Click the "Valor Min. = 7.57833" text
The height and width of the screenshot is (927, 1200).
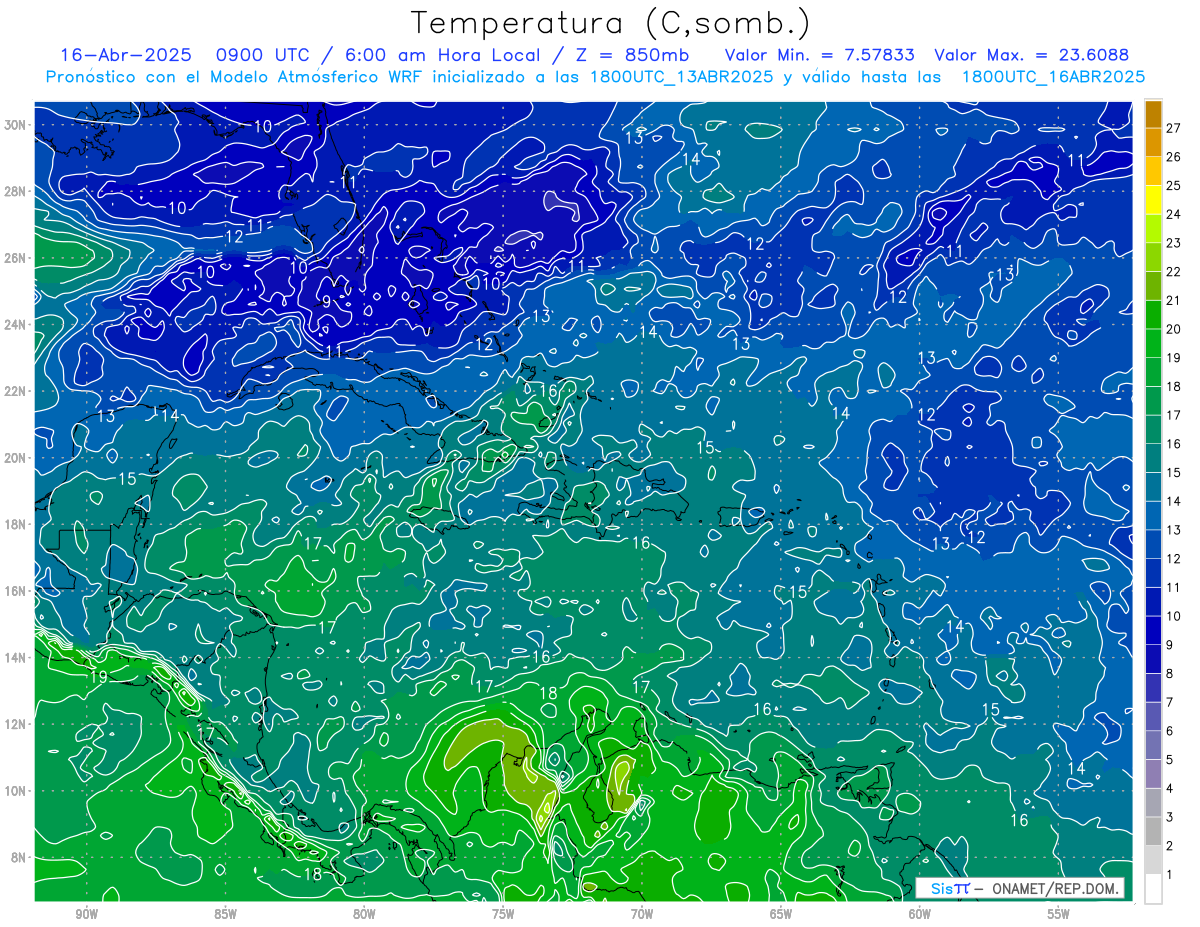pos(820,55)
